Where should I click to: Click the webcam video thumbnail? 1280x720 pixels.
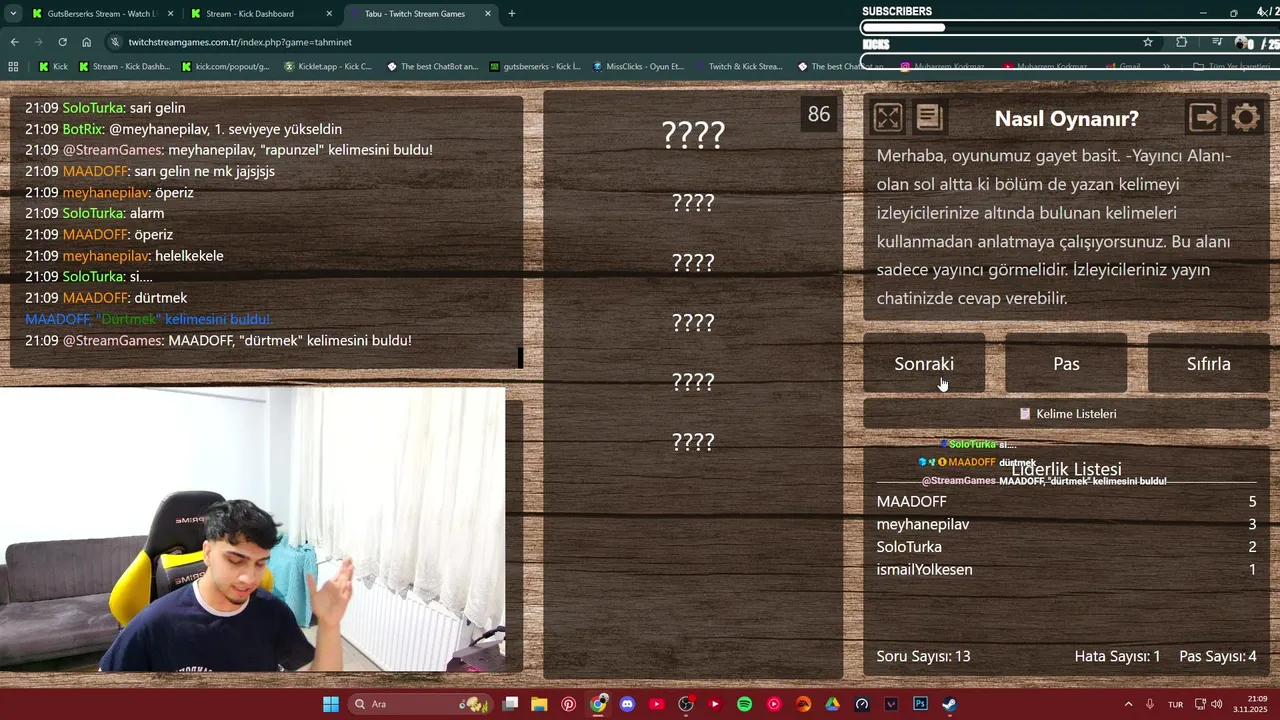pos(252,529)
